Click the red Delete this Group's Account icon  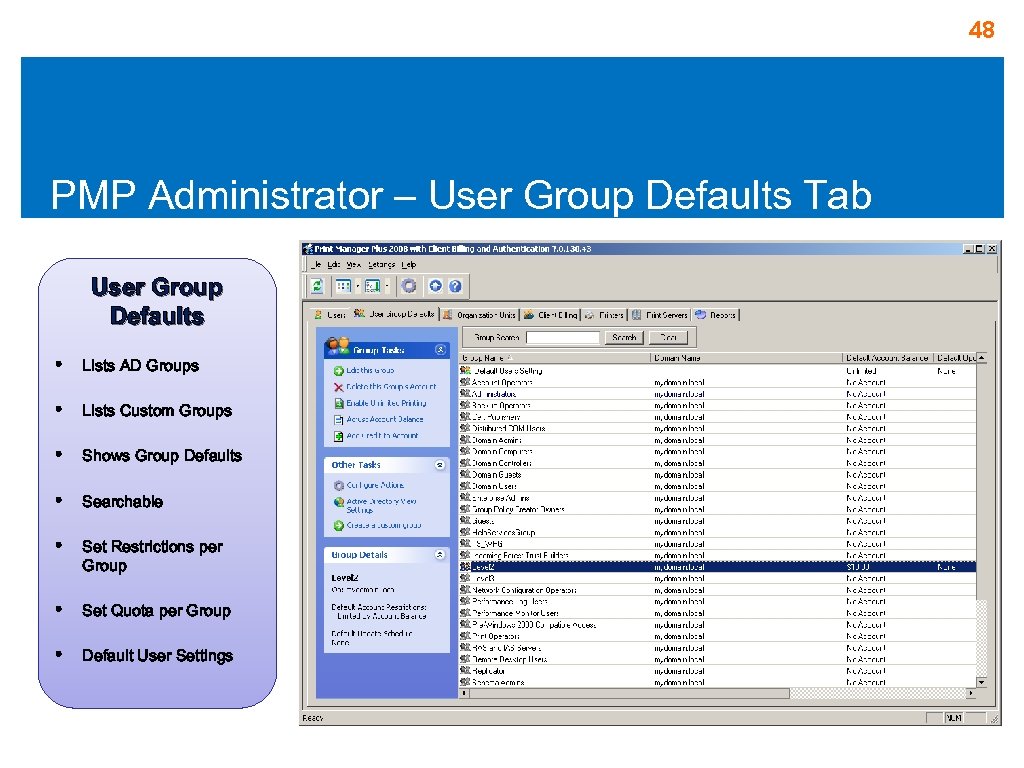338,387
